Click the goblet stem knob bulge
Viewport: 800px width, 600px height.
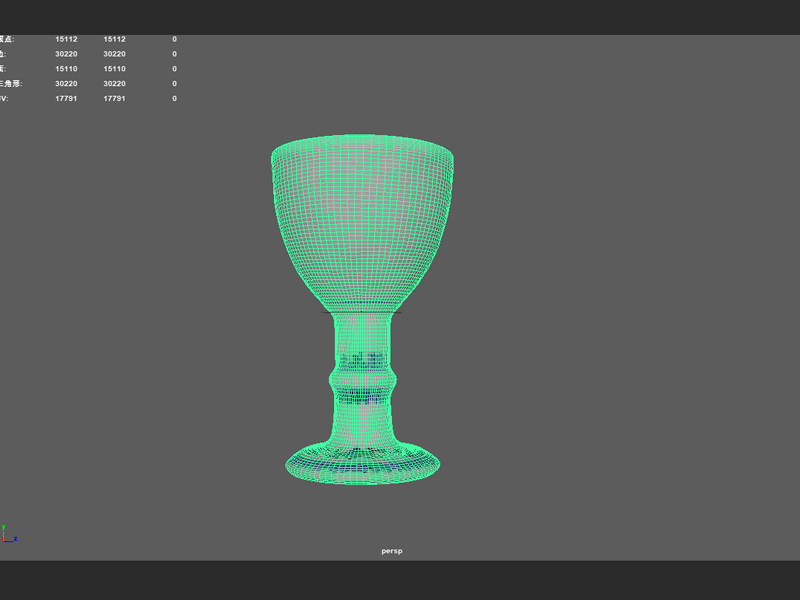tap(363, 380)
